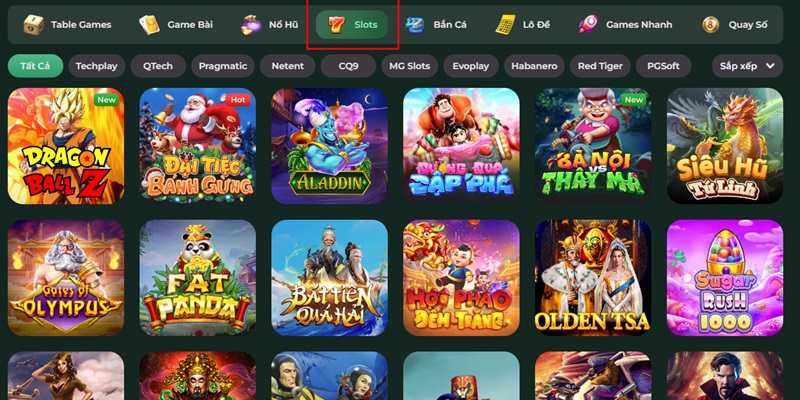
Task: Click the yellow ticket Lô Đề icon
Action: click(505, 24)
